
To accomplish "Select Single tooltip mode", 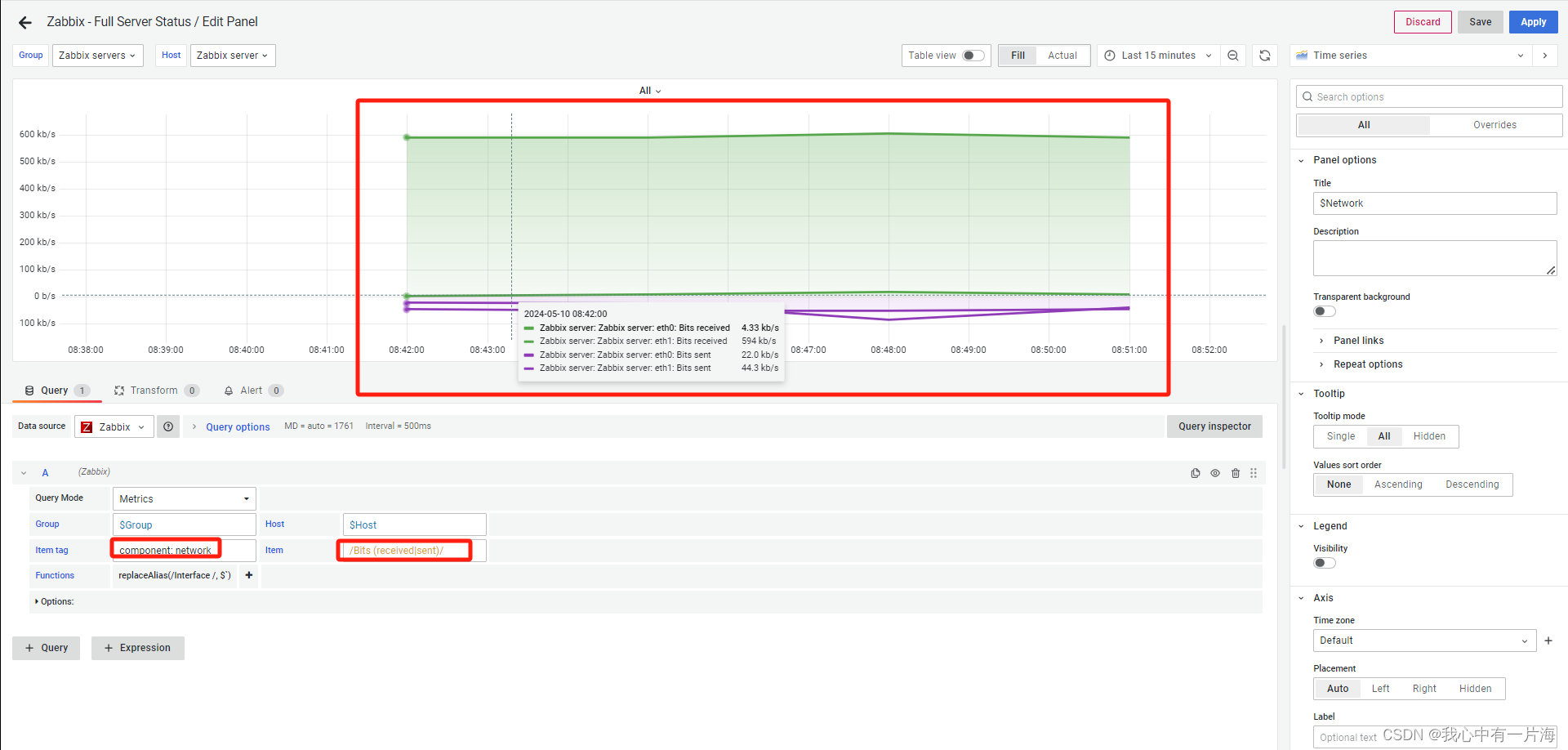I will coord(1340,436).
